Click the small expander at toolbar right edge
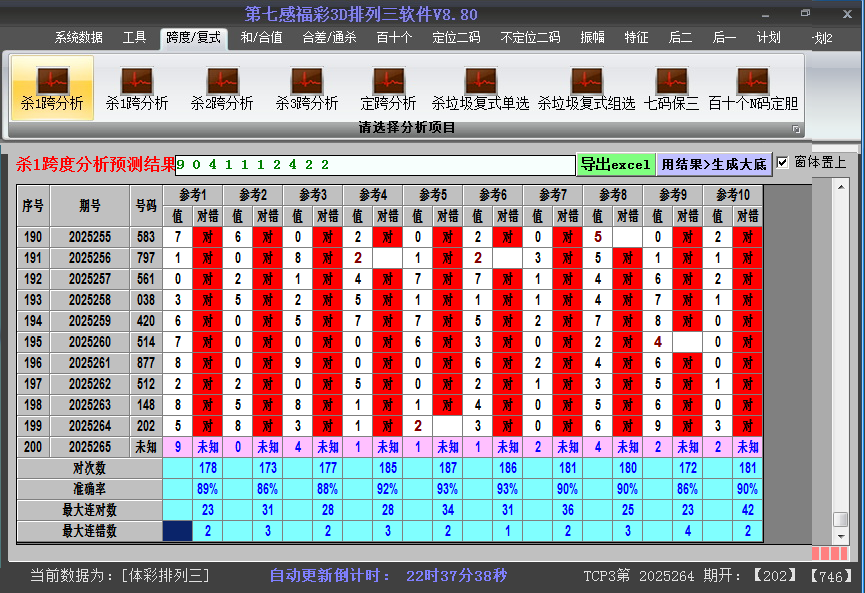Image resolution: width=865 pixels, height=593 pixels. click(797, 128)
